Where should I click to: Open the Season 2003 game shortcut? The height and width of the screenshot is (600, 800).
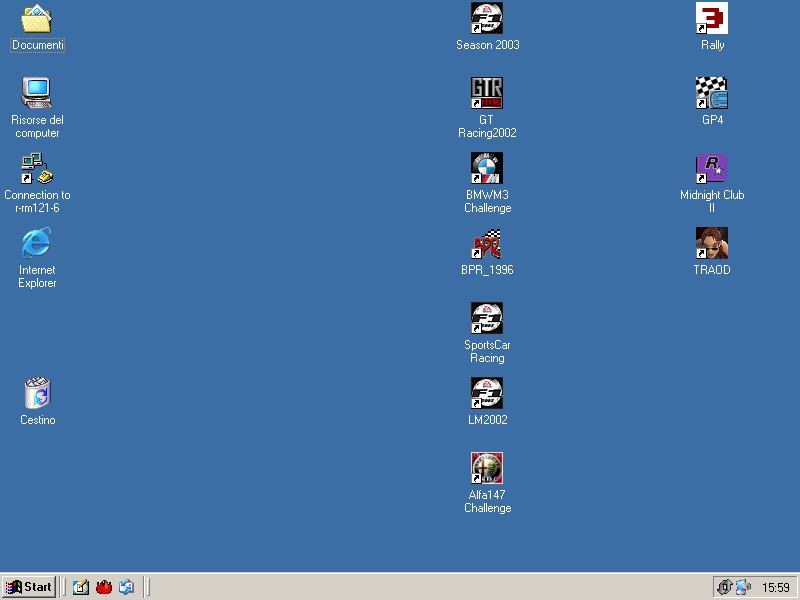(487, 18)
